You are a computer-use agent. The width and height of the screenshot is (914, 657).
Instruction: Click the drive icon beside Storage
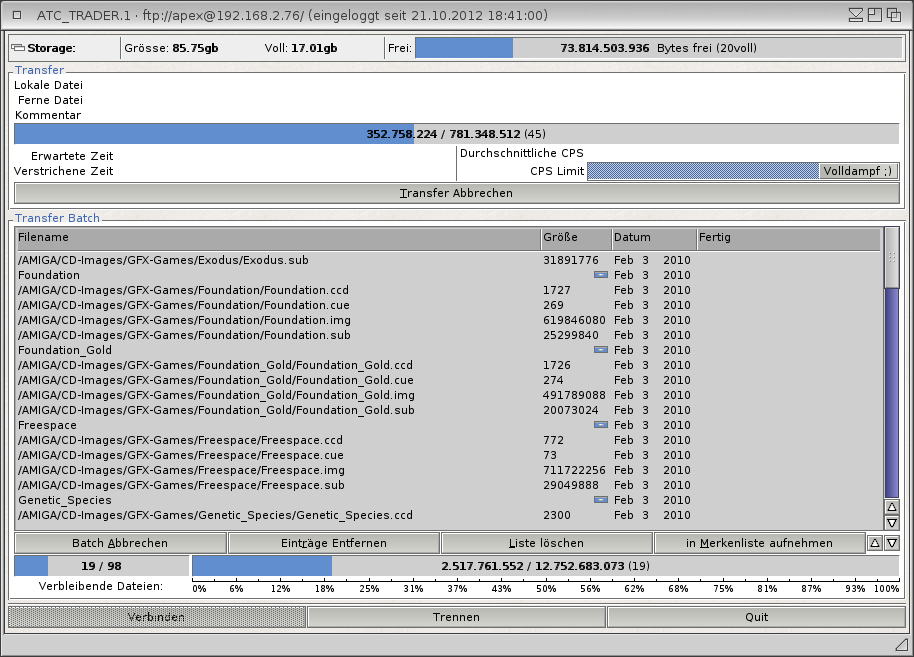pos(18,48)
